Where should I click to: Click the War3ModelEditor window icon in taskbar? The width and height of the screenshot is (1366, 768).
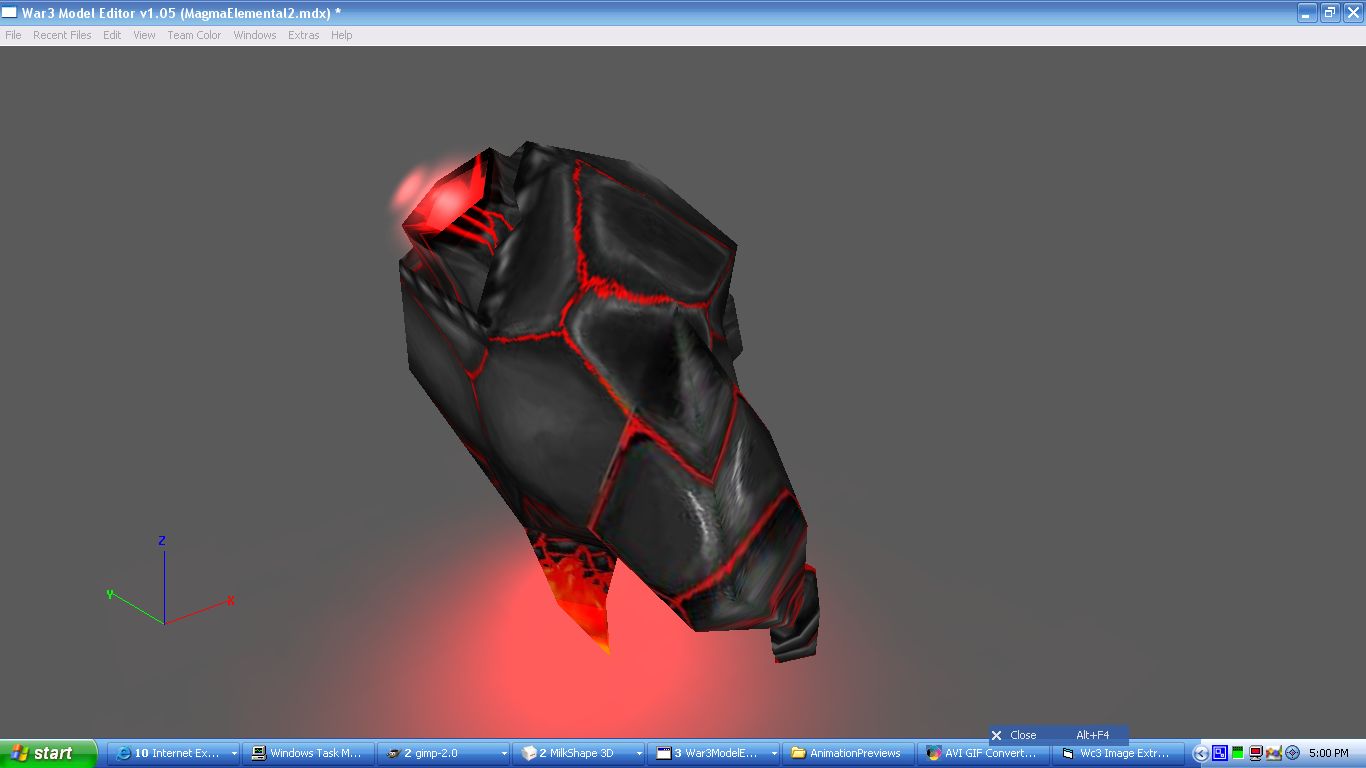663,753
